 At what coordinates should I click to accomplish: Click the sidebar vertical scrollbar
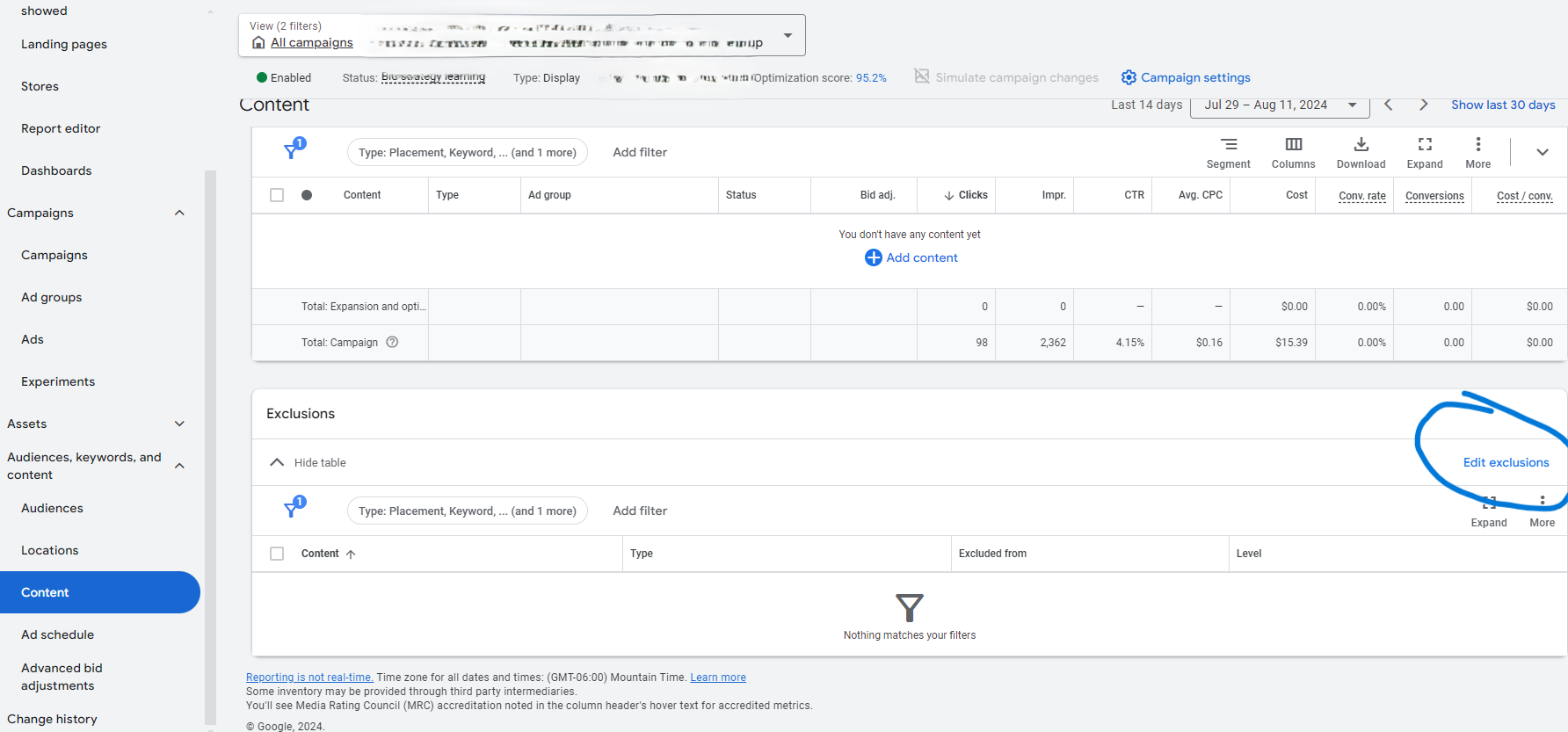pos(210,448)
